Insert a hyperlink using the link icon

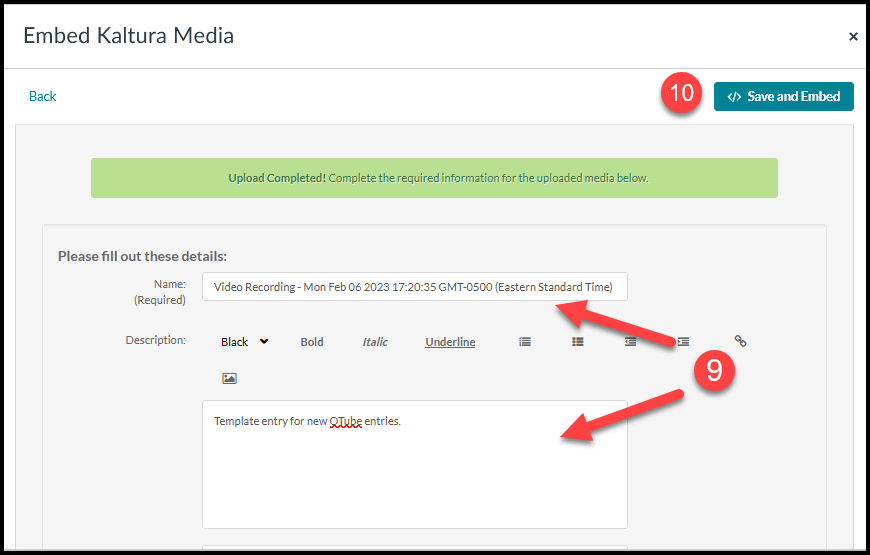pos(740,341)
